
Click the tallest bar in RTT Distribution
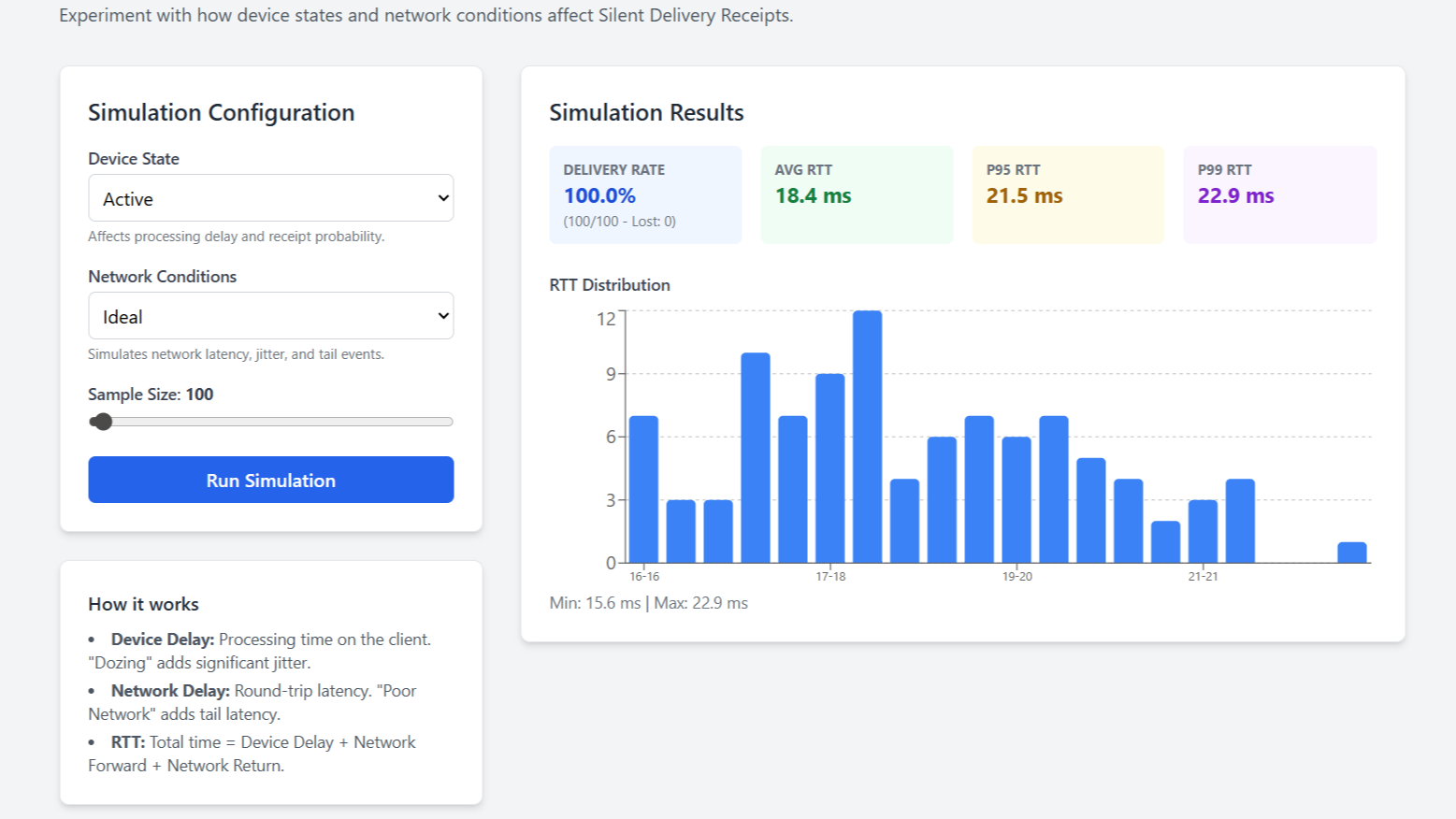868,437
